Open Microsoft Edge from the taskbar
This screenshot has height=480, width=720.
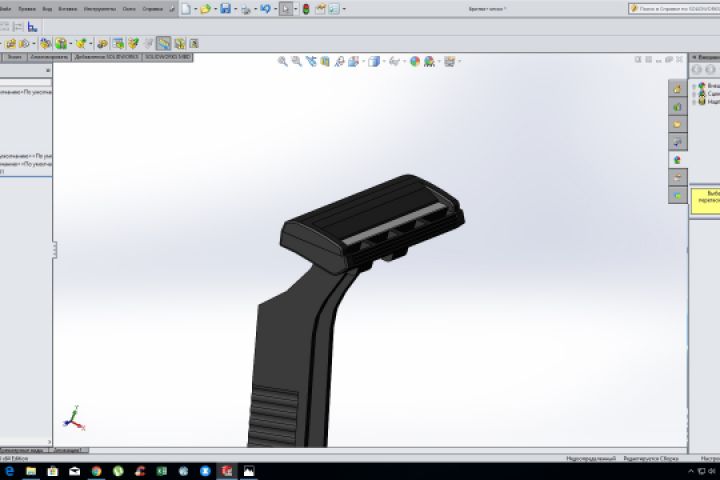pyautogui.click(x=9, y=471)
